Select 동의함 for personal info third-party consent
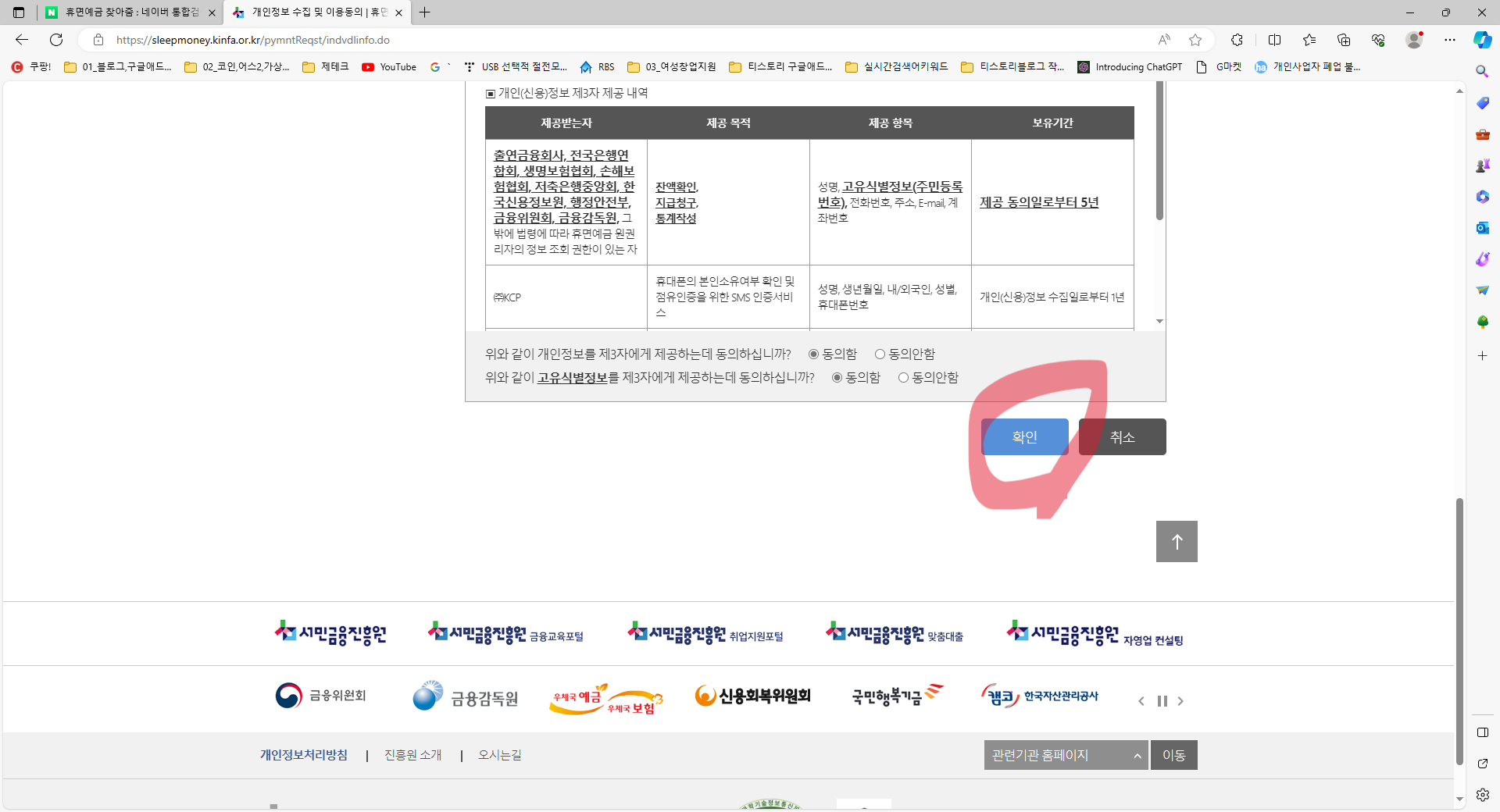The width and height of the screenshot is (1500, 812). [x=812, y=354]
